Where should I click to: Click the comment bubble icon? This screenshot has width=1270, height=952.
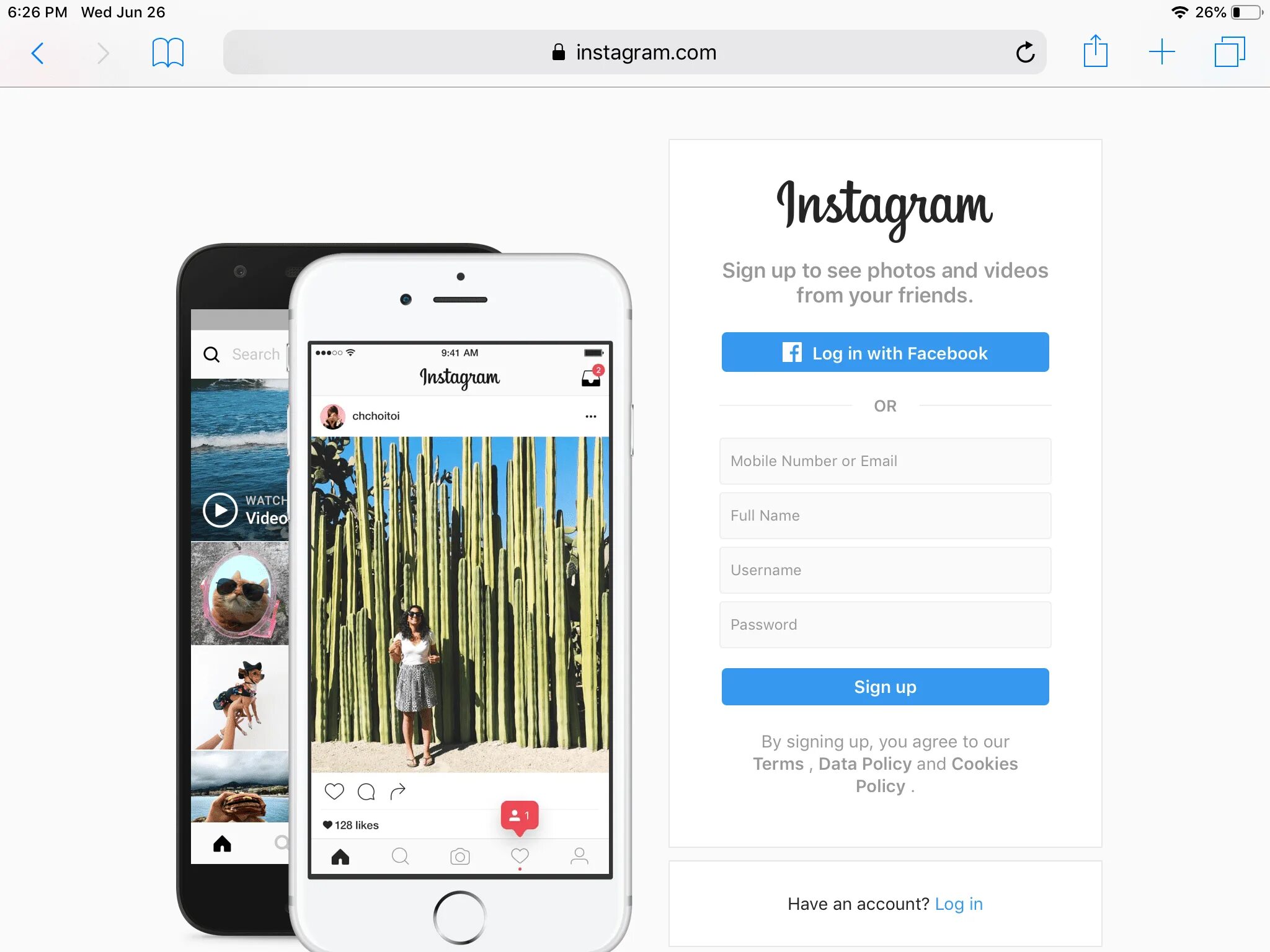tap(365, 791)
